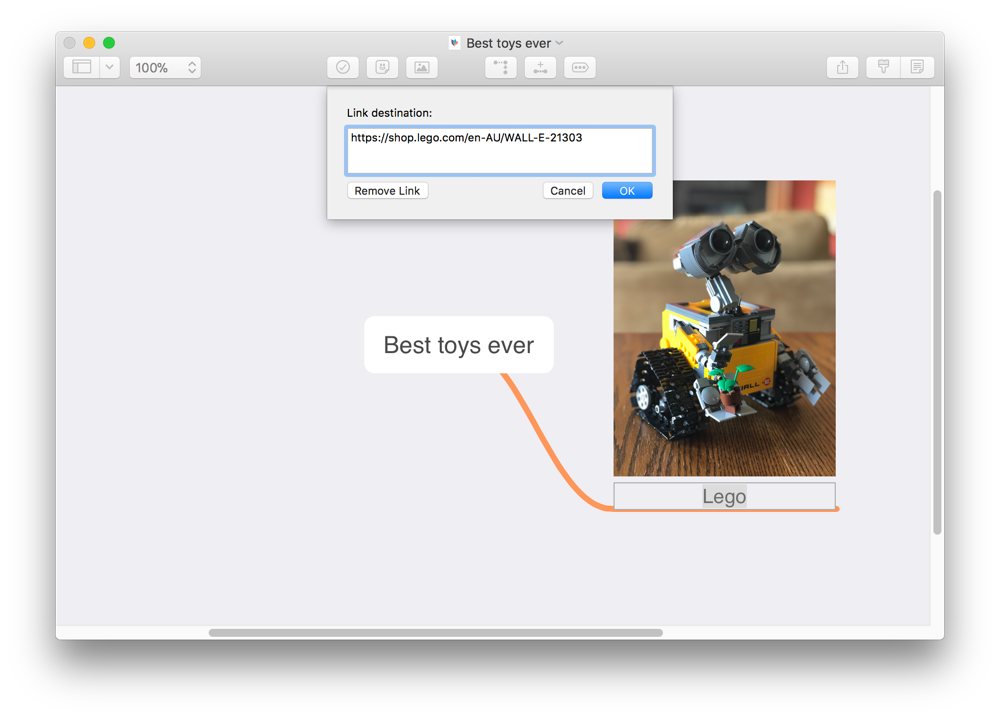Open the 100% zoom level selector
This screenshot has height=719, width=1000.
pos(165,67)
